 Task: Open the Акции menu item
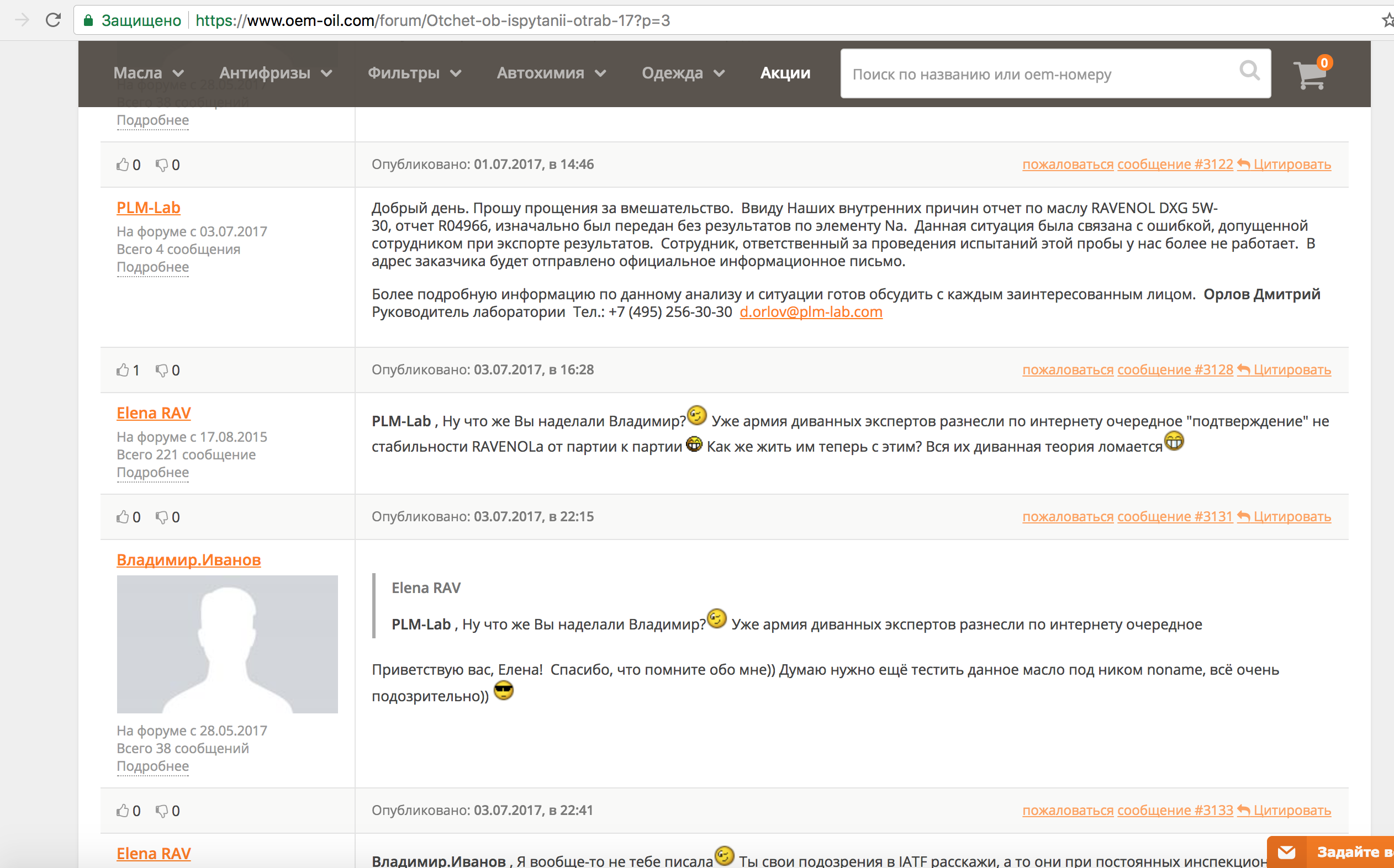[x=785, y=73]
